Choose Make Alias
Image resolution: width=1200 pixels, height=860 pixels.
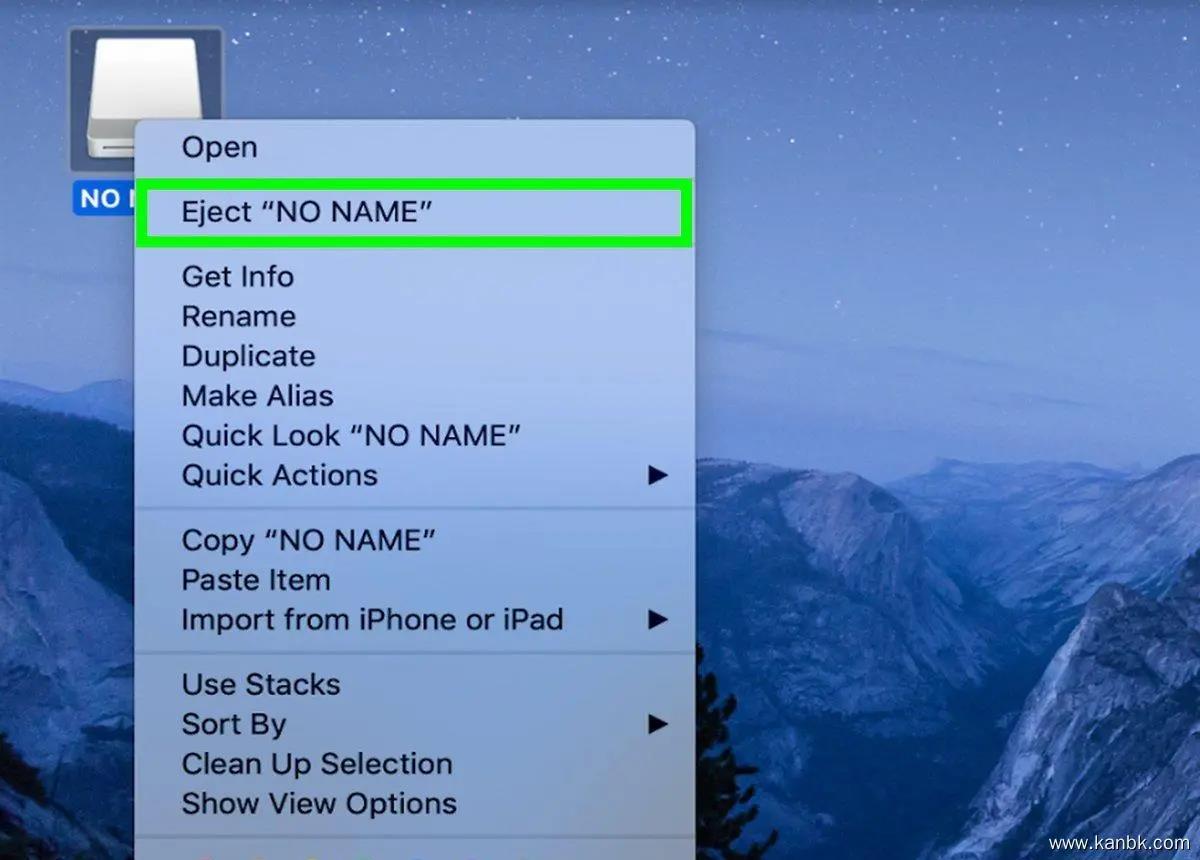point(257,396)
